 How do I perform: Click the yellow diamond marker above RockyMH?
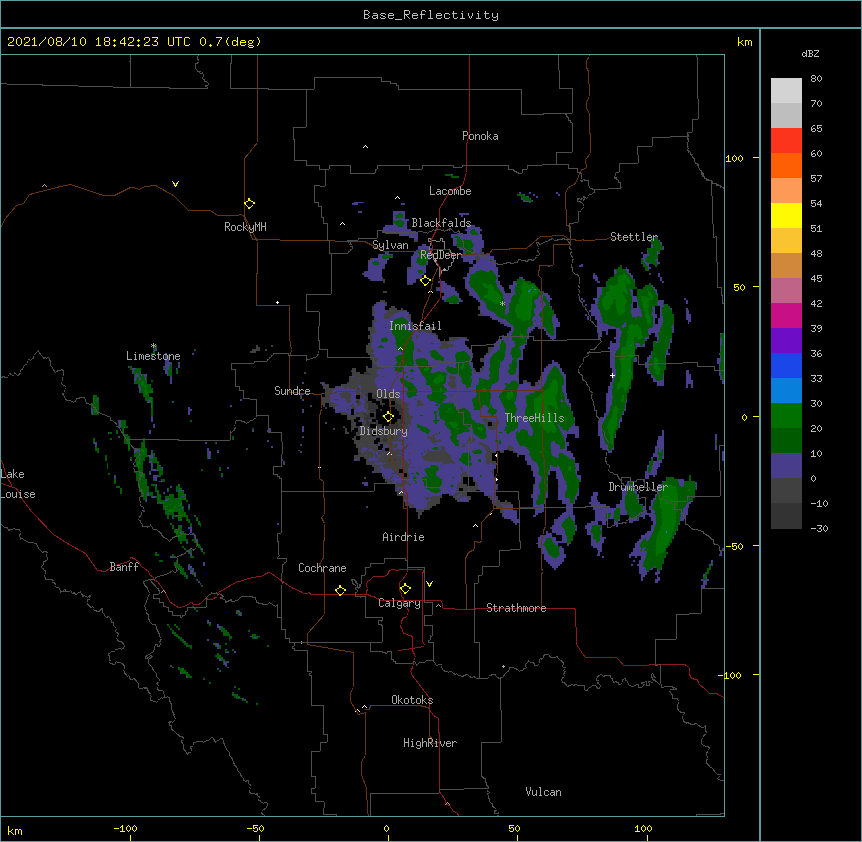point(250,204)
